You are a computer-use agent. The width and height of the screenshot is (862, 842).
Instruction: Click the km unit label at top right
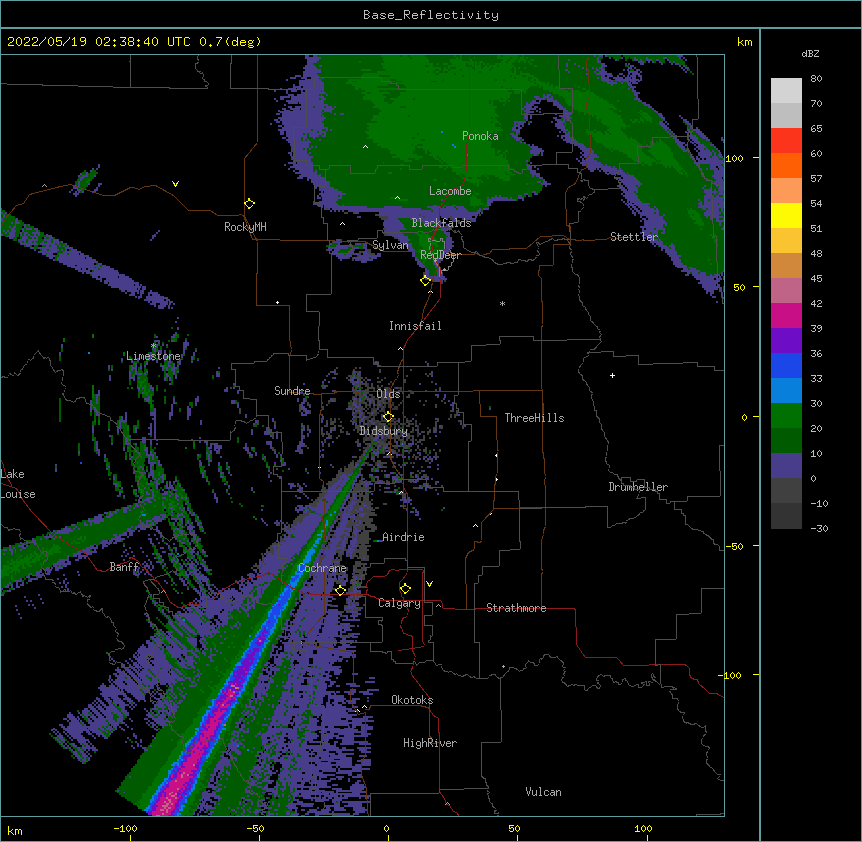744,42
